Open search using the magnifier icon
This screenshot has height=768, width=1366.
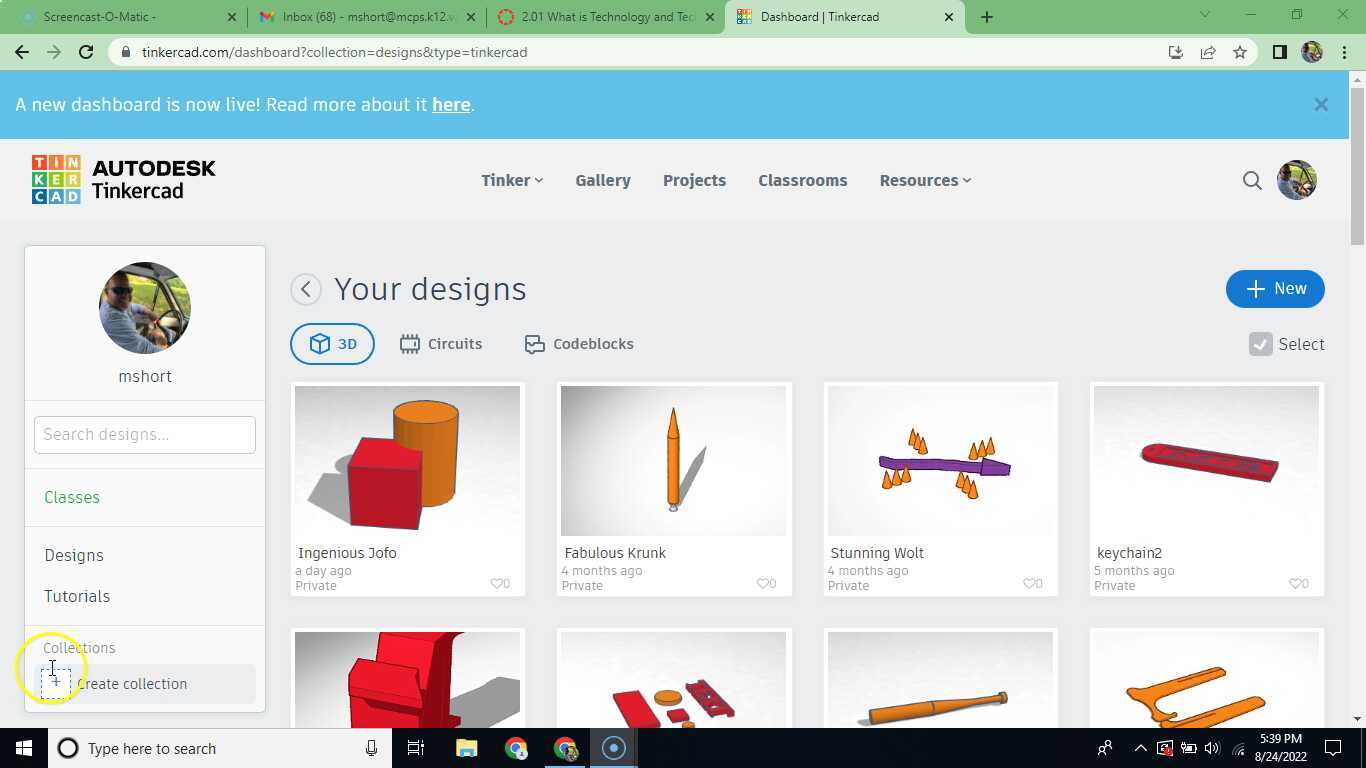1252,180
